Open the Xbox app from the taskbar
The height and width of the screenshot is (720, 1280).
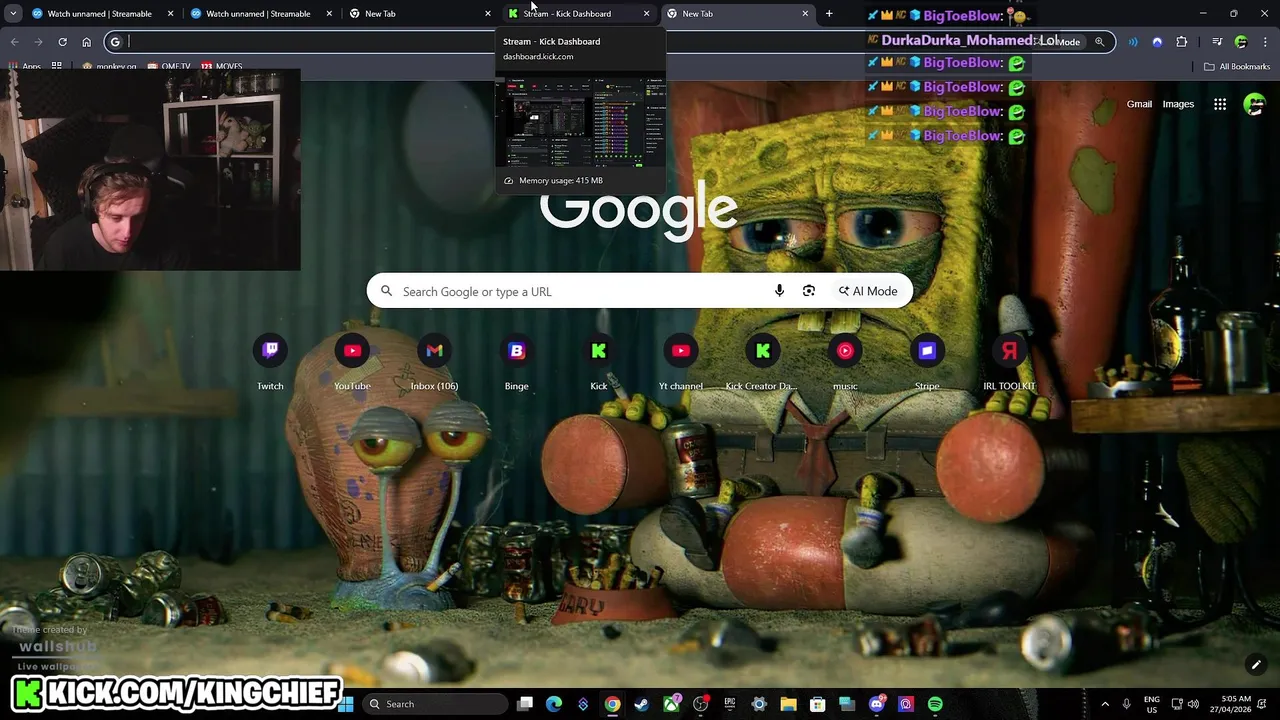click(672, 704)
